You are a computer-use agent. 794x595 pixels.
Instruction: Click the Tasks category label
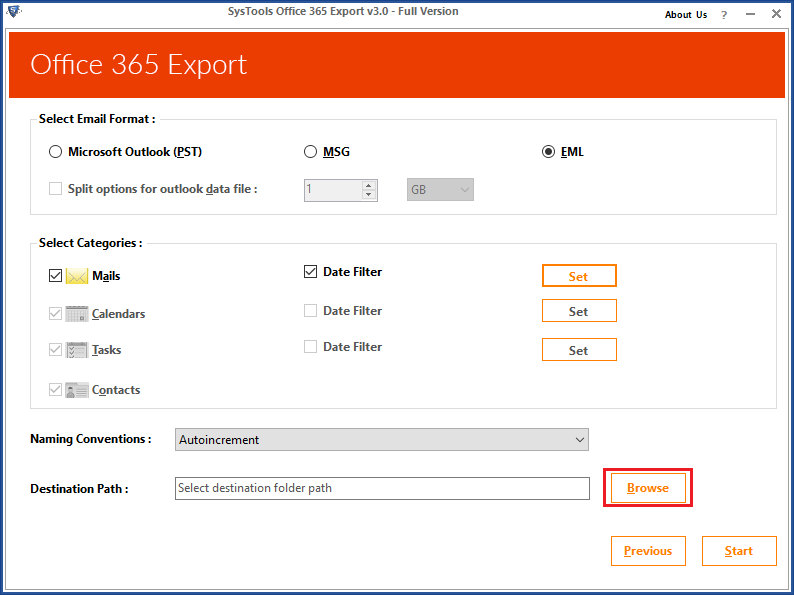[106, 350]
